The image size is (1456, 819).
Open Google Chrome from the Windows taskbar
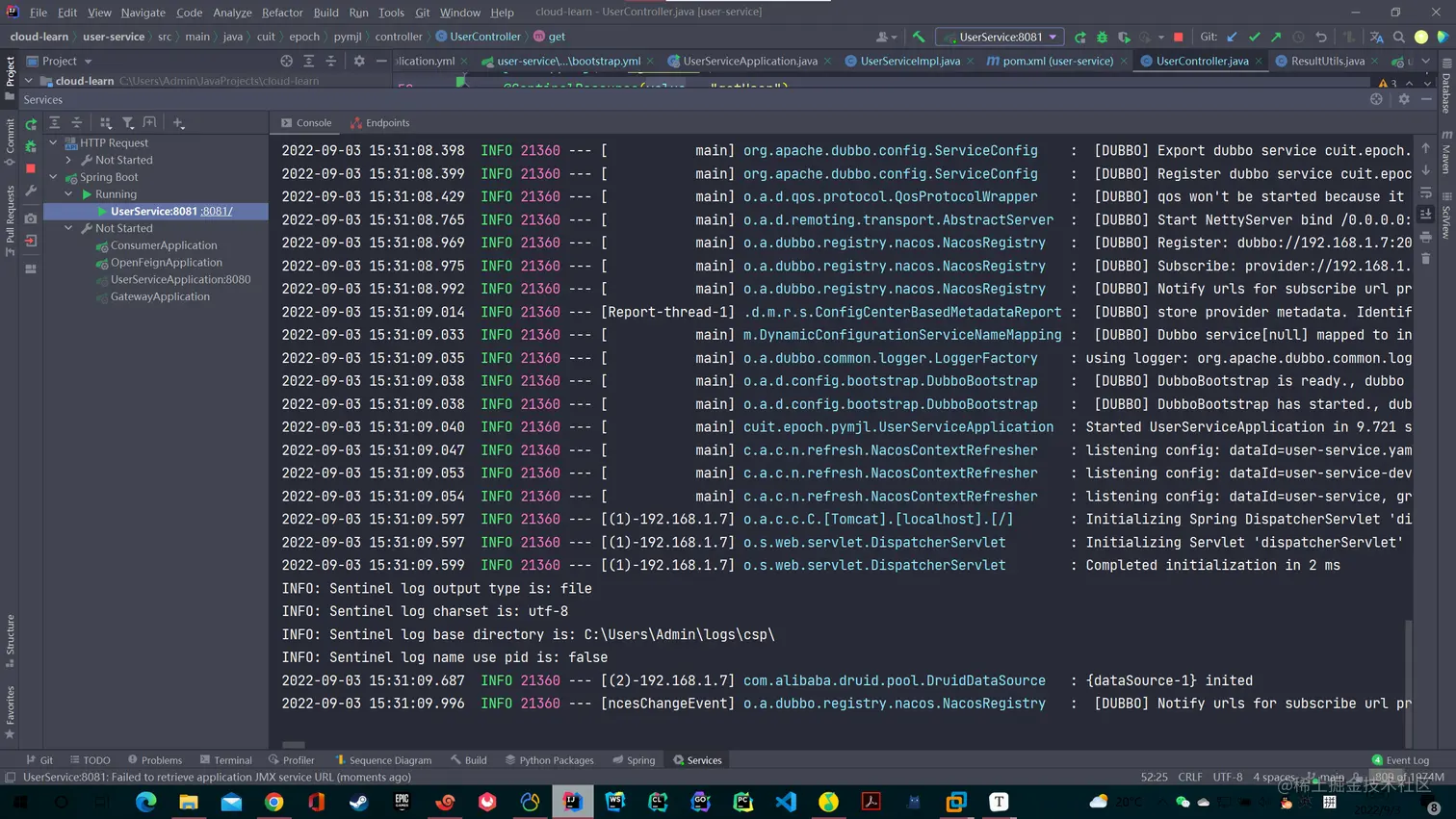(274, 802)
